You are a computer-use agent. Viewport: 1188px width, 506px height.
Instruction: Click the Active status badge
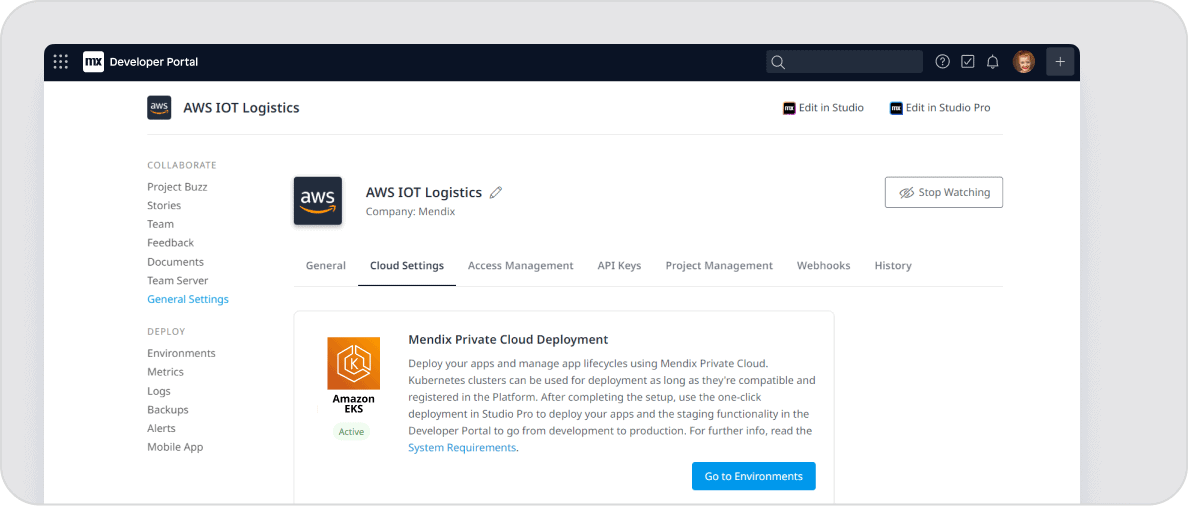pos(352,432)
